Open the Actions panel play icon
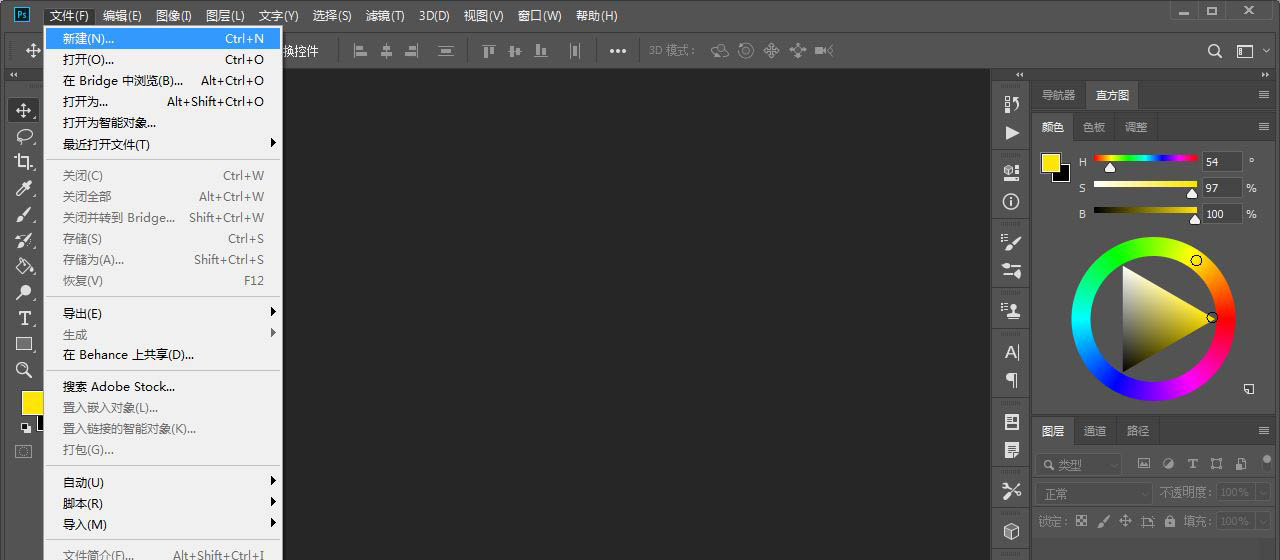The height and width of the screenshot is (560, 1280). (x=1012, y=133)
